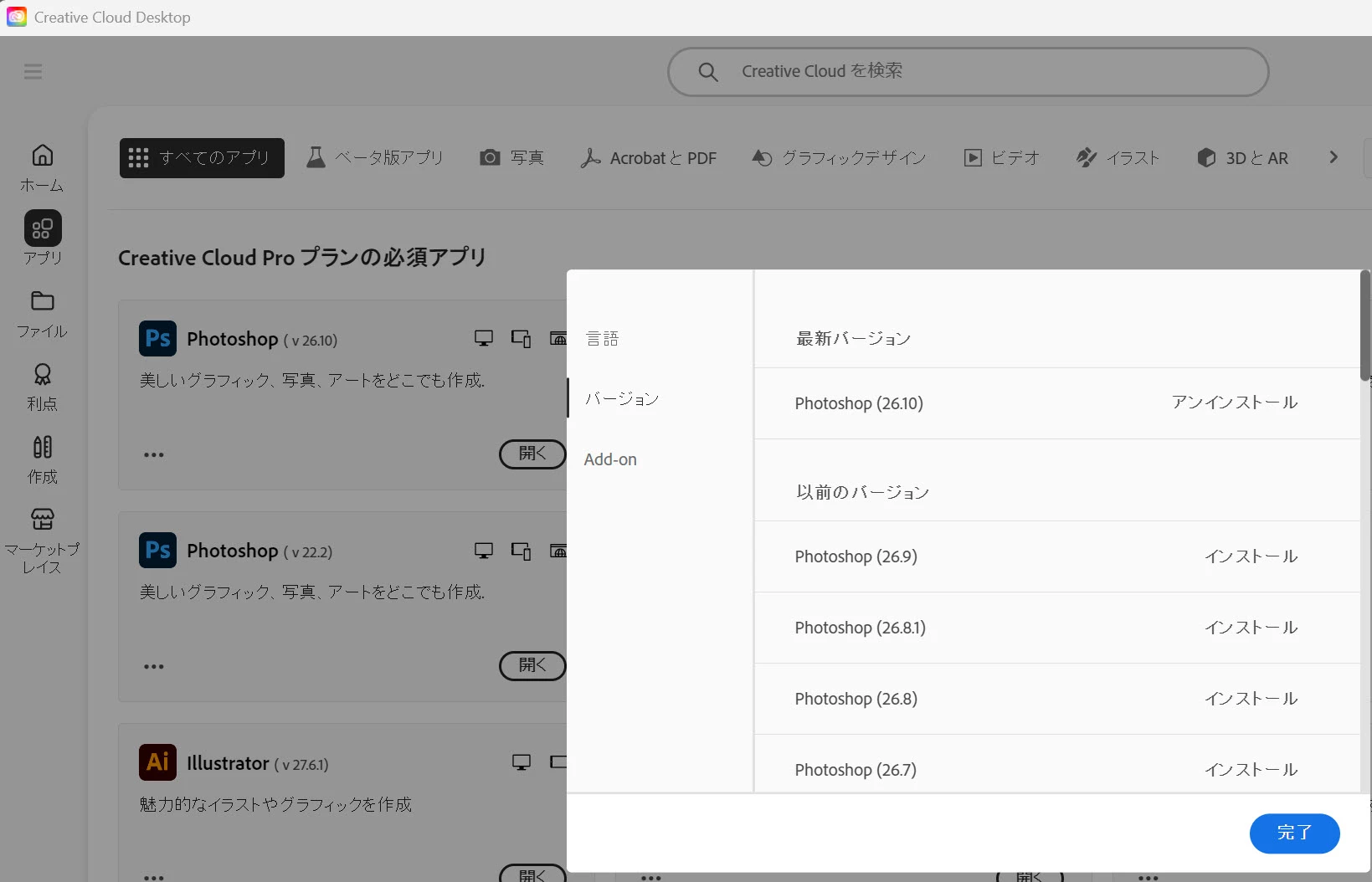Go to Home (ホーム) in sidebar

click(x=42, y=167)
